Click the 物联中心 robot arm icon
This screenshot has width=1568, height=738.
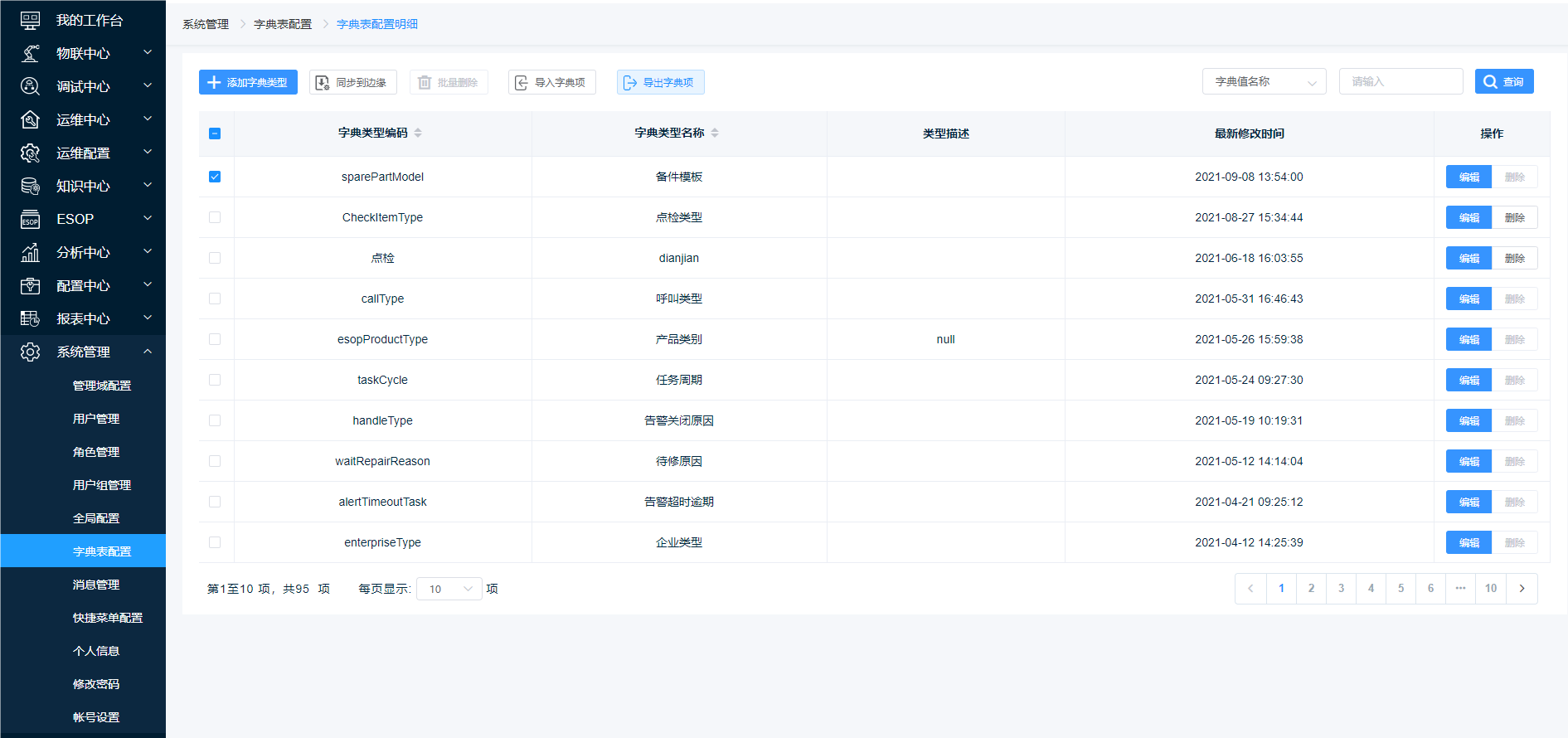[30, 53]
